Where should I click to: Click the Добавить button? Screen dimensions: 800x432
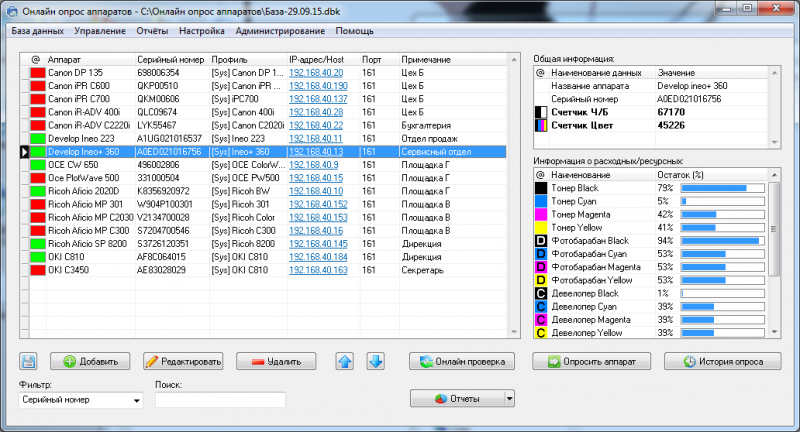90,361
